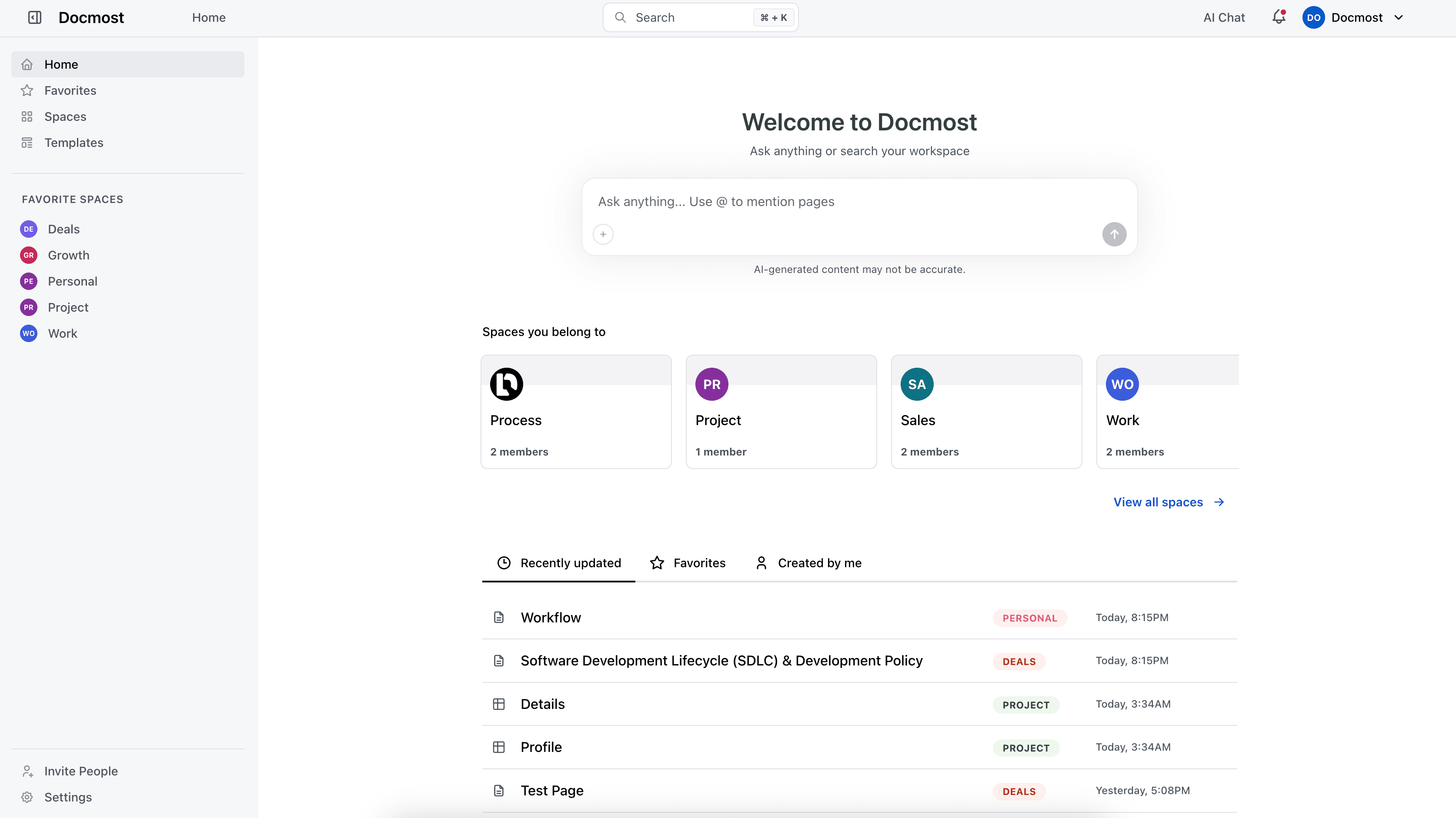Click the search magnifier icon

pyautogui.click(x=620, y=17)
